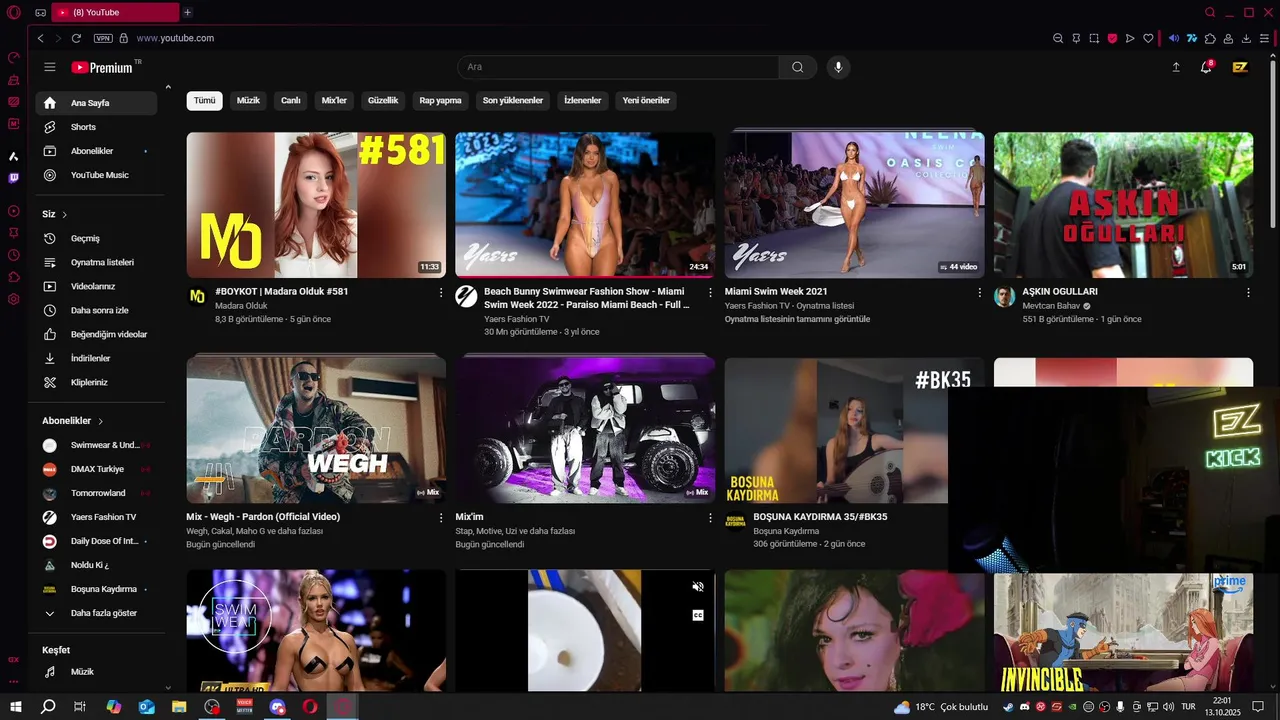
Task: Click the YouTube Premium logo
Action: [x=102, y=67]
